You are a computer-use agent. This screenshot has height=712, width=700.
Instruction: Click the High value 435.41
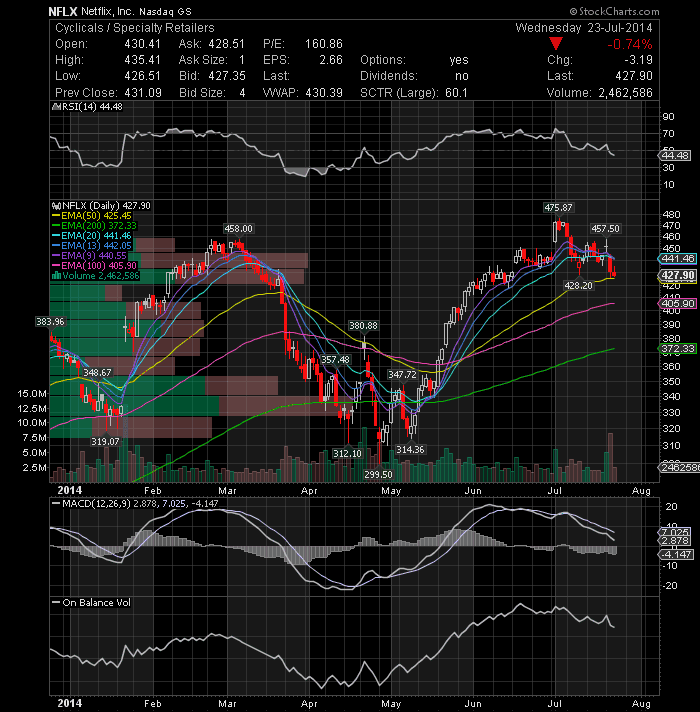click(x=142, y=60)
